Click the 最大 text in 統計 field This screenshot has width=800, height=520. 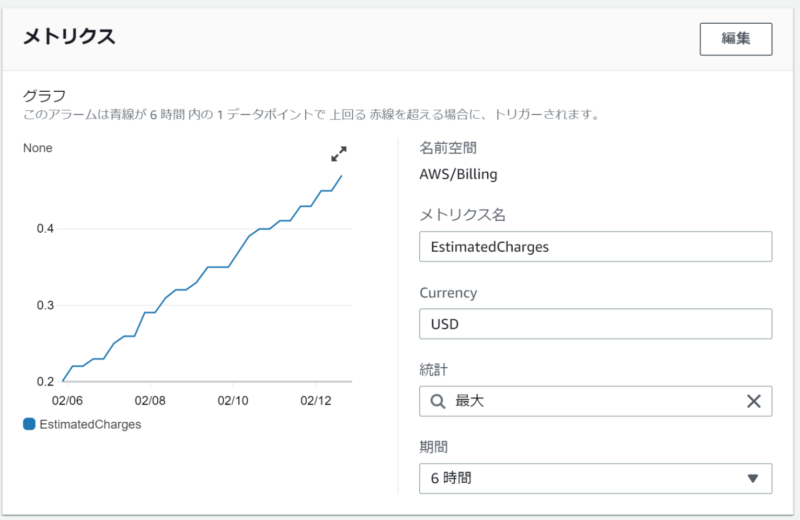470,401
